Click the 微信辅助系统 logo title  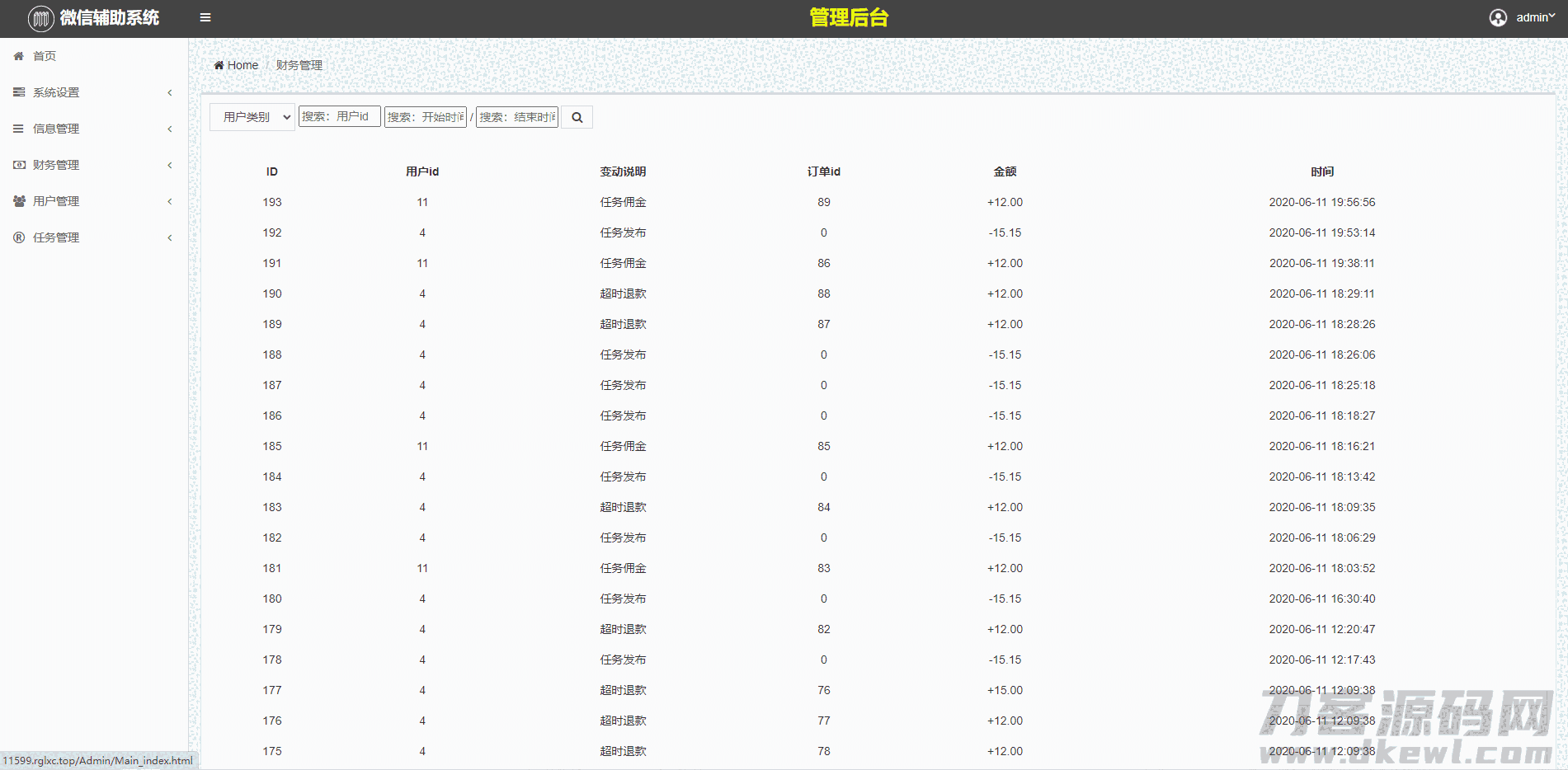[x=109, y=18]
